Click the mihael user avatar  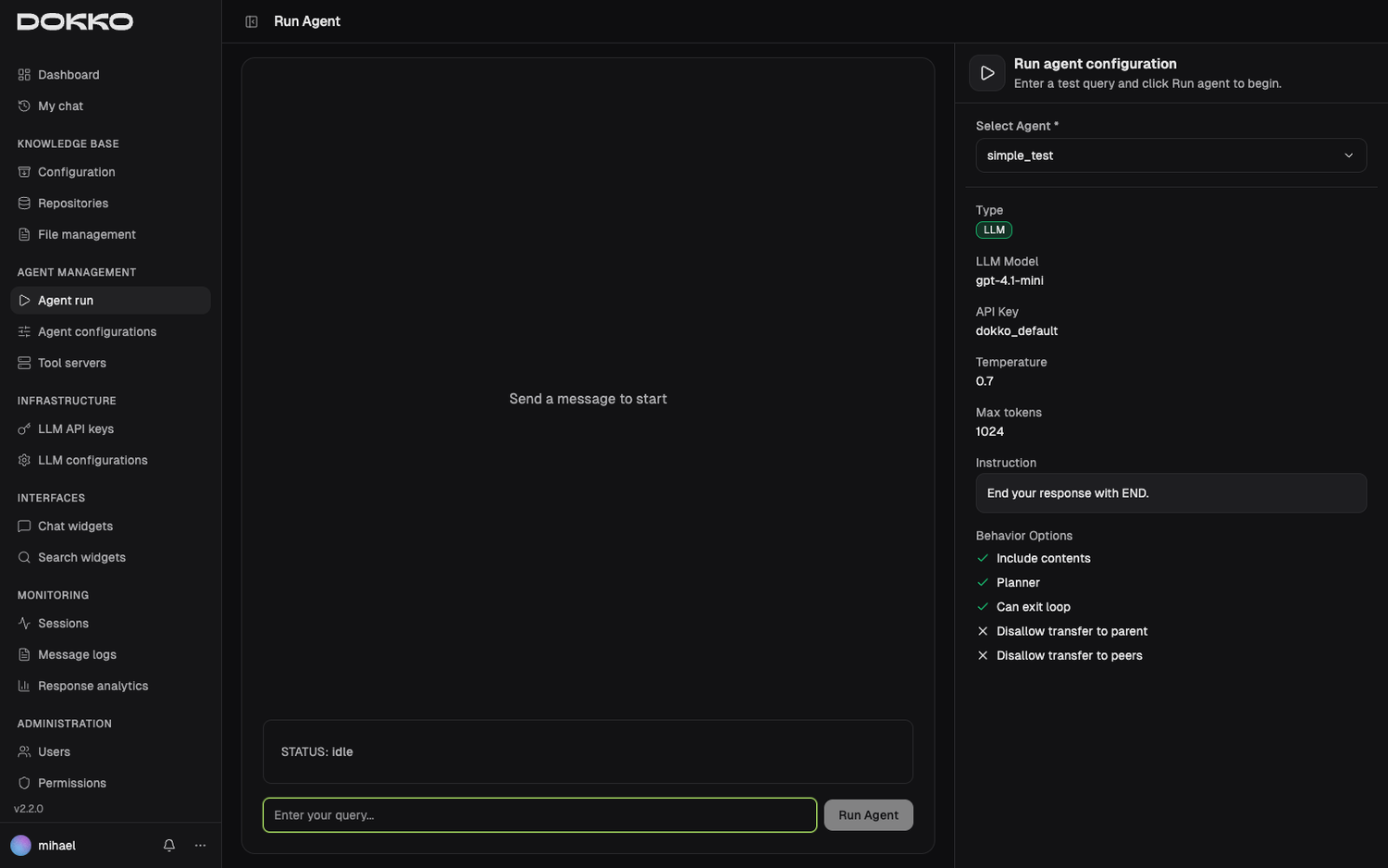coord(20,846)
